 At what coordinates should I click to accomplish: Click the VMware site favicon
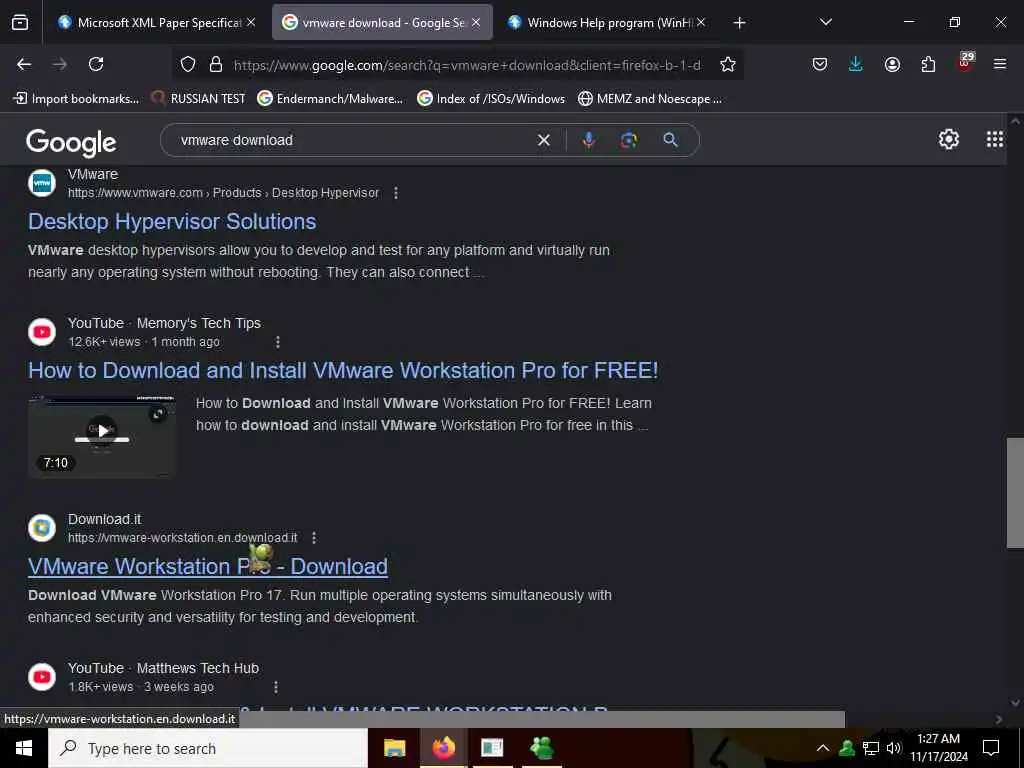(42, 184)
